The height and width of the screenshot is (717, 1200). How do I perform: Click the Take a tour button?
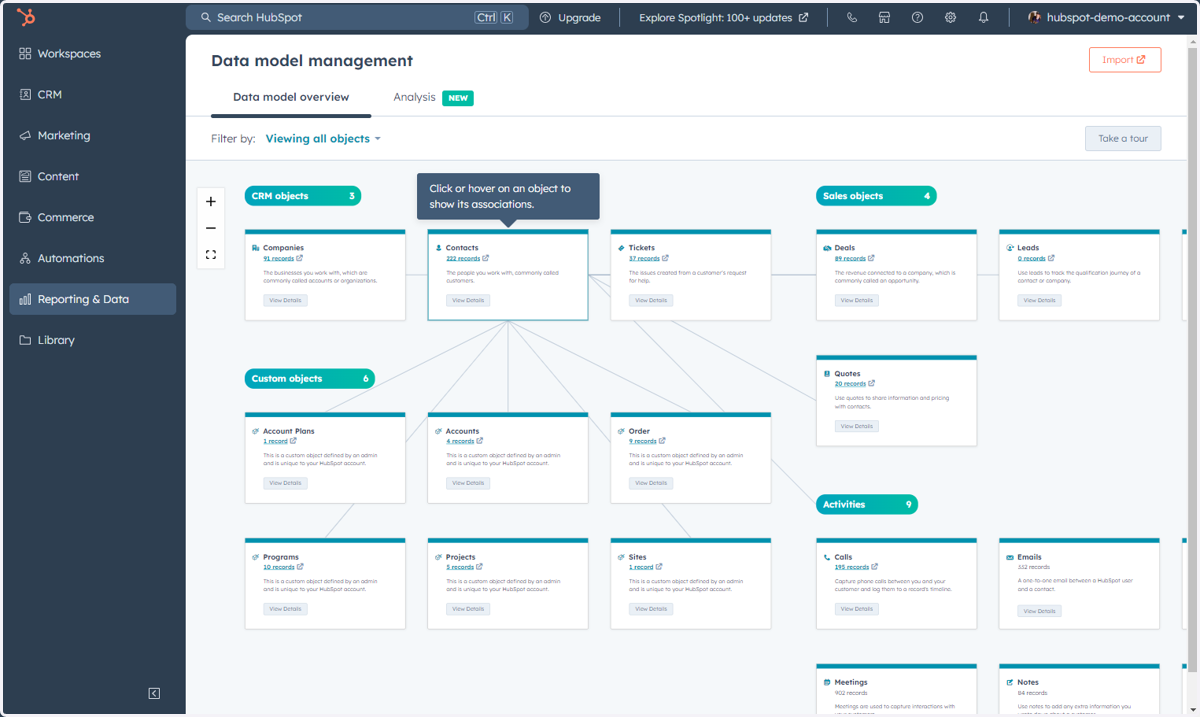pos(1123,138)
